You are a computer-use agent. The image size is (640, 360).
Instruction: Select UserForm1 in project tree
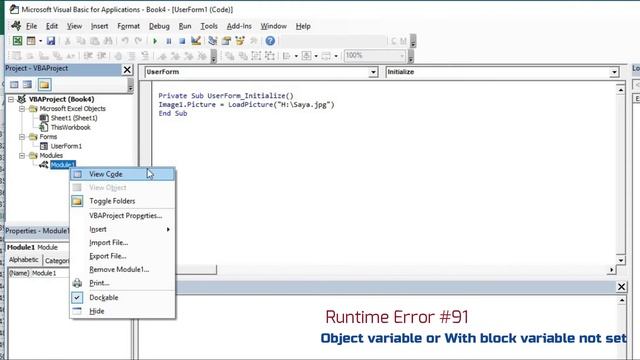[66, 146]
